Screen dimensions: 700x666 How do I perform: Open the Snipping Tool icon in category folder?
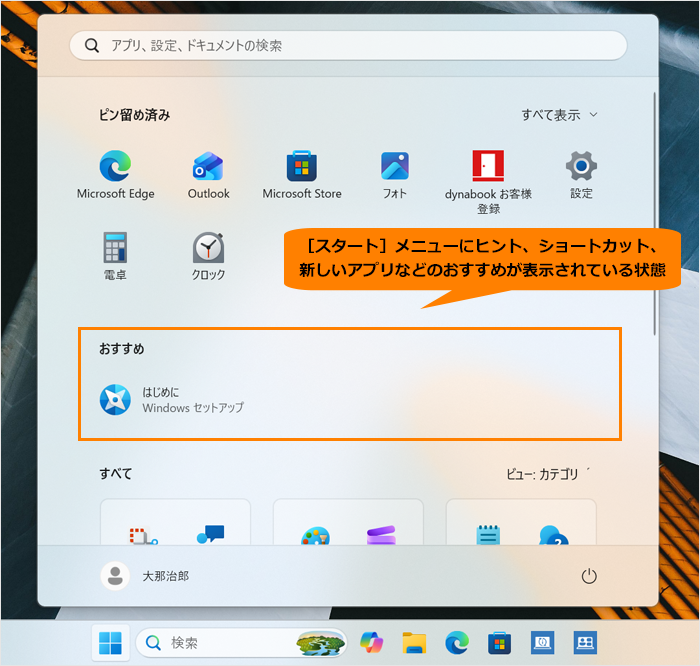click(x=143, y=536)
